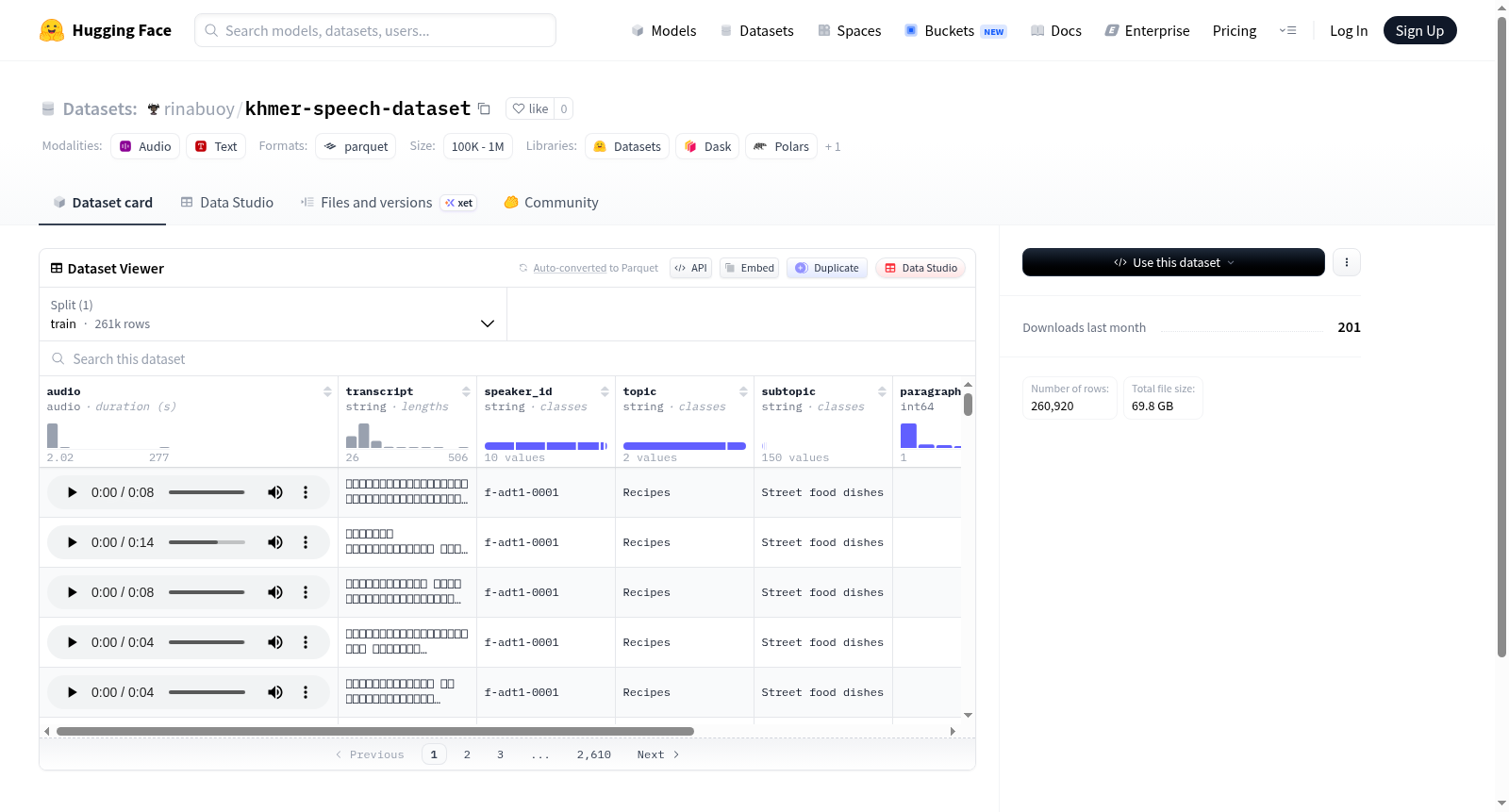Go to the Pricing page
The image size is (1509, 812).
(1235, 30)
